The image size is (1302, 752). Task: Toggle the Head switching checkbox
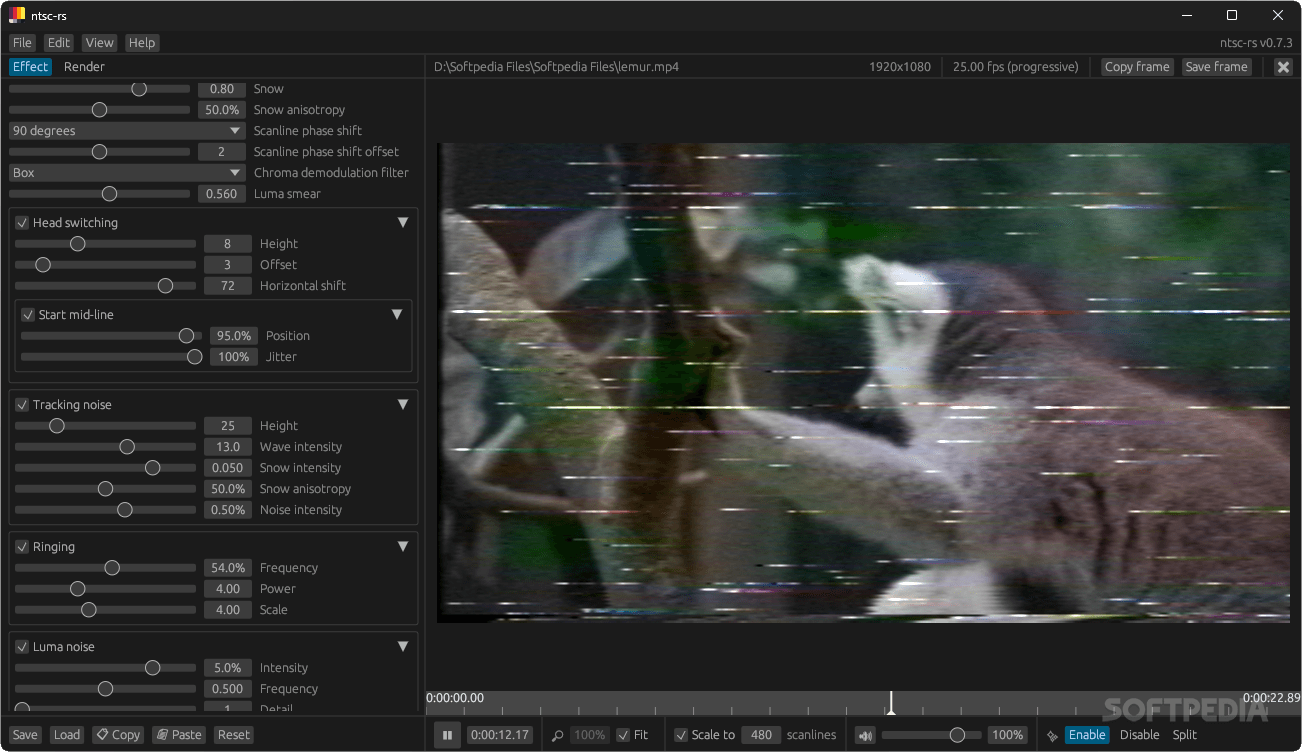pyautogui.click(x=22, y=223)
